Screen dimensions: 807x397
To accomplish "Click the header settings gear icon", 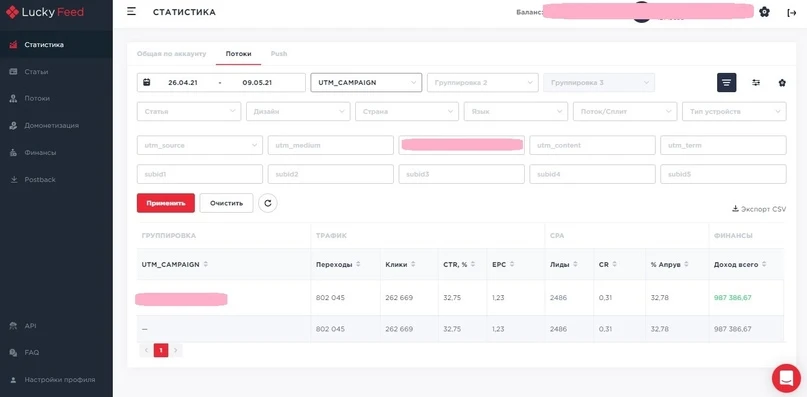I will tap(764, 12).
